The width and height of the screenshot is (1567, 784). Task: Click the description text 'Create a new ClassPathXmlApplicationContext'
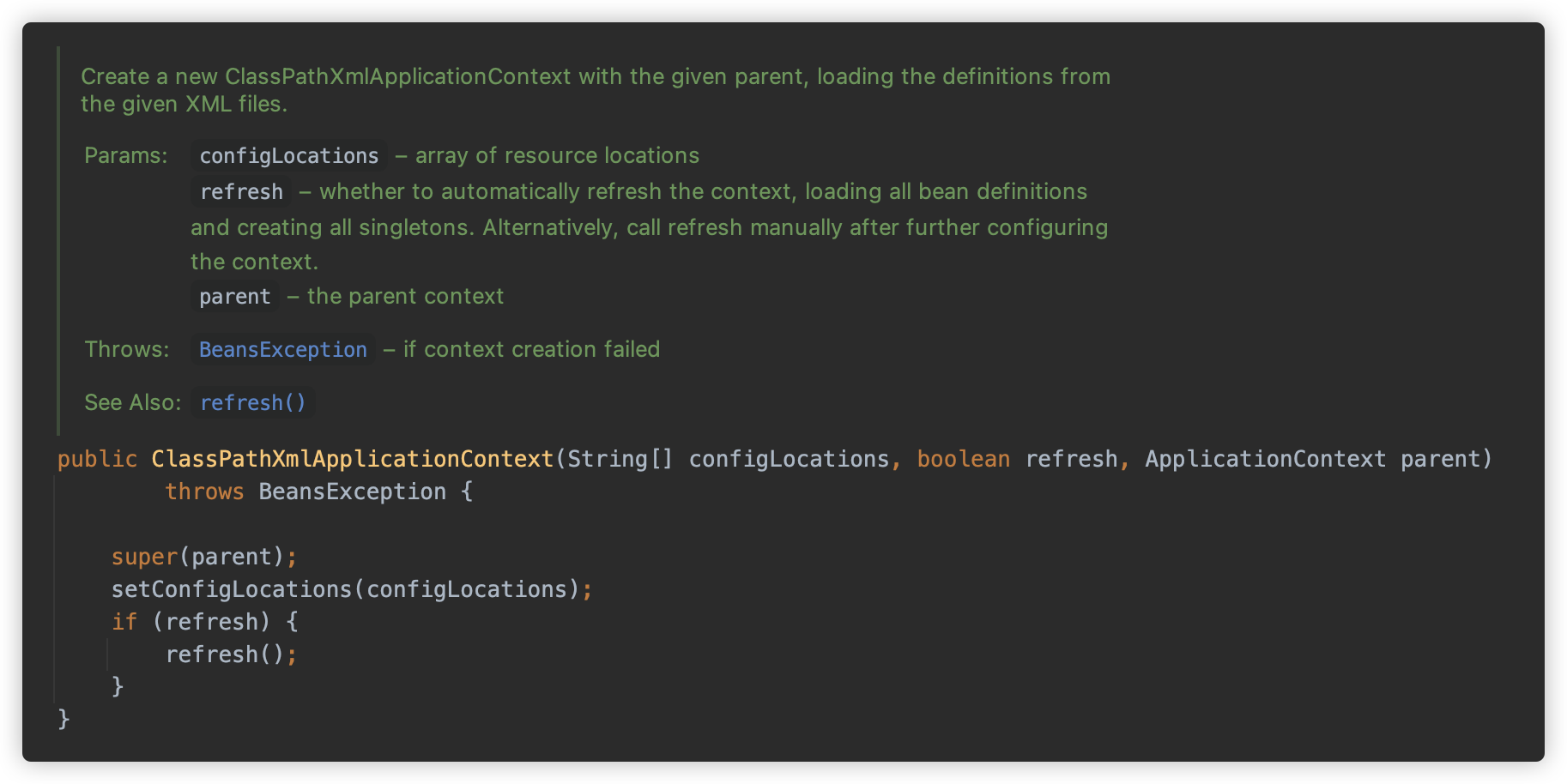[326, 76]
